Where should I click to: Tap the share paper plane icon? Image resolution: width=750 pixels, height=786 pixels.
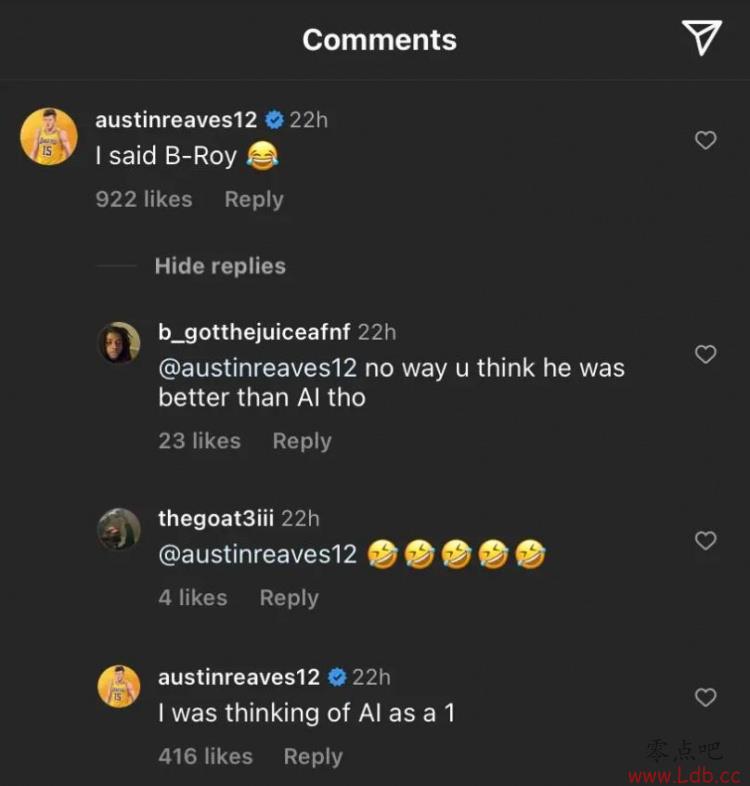[x=701, y=38]
